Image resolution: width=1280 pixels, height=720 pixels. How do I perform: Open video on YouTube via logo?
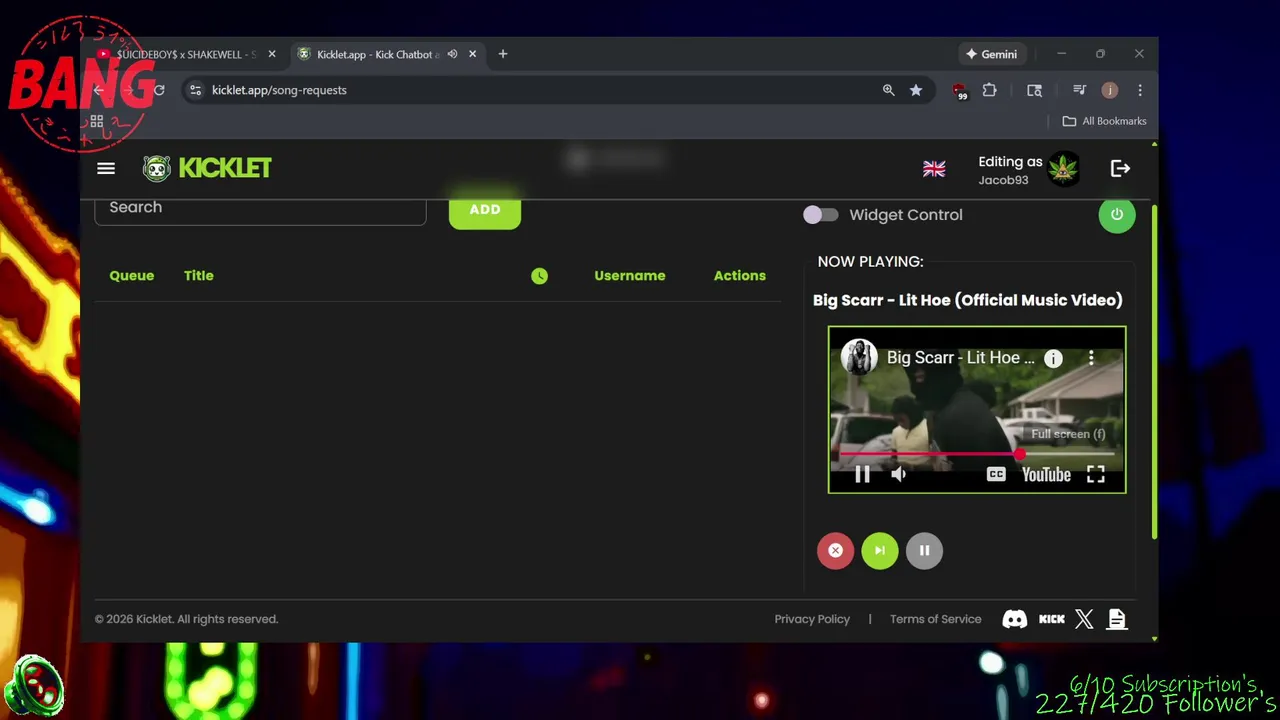coord(1046,475)
